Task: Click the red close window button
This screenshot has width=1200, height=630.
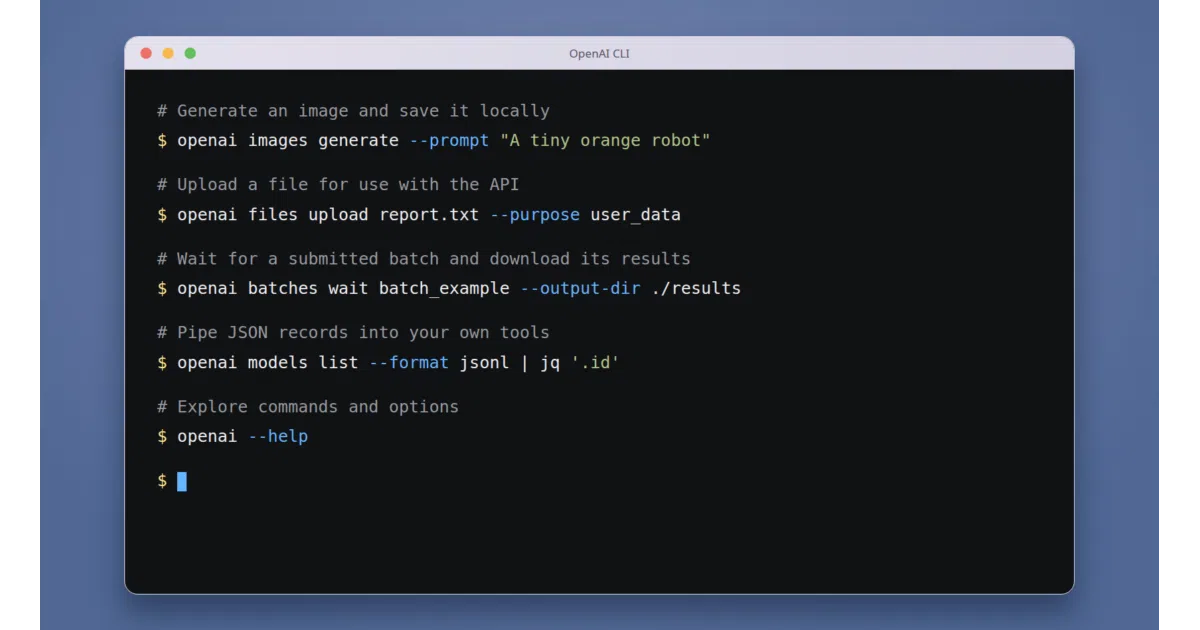Action: [146, 53]
